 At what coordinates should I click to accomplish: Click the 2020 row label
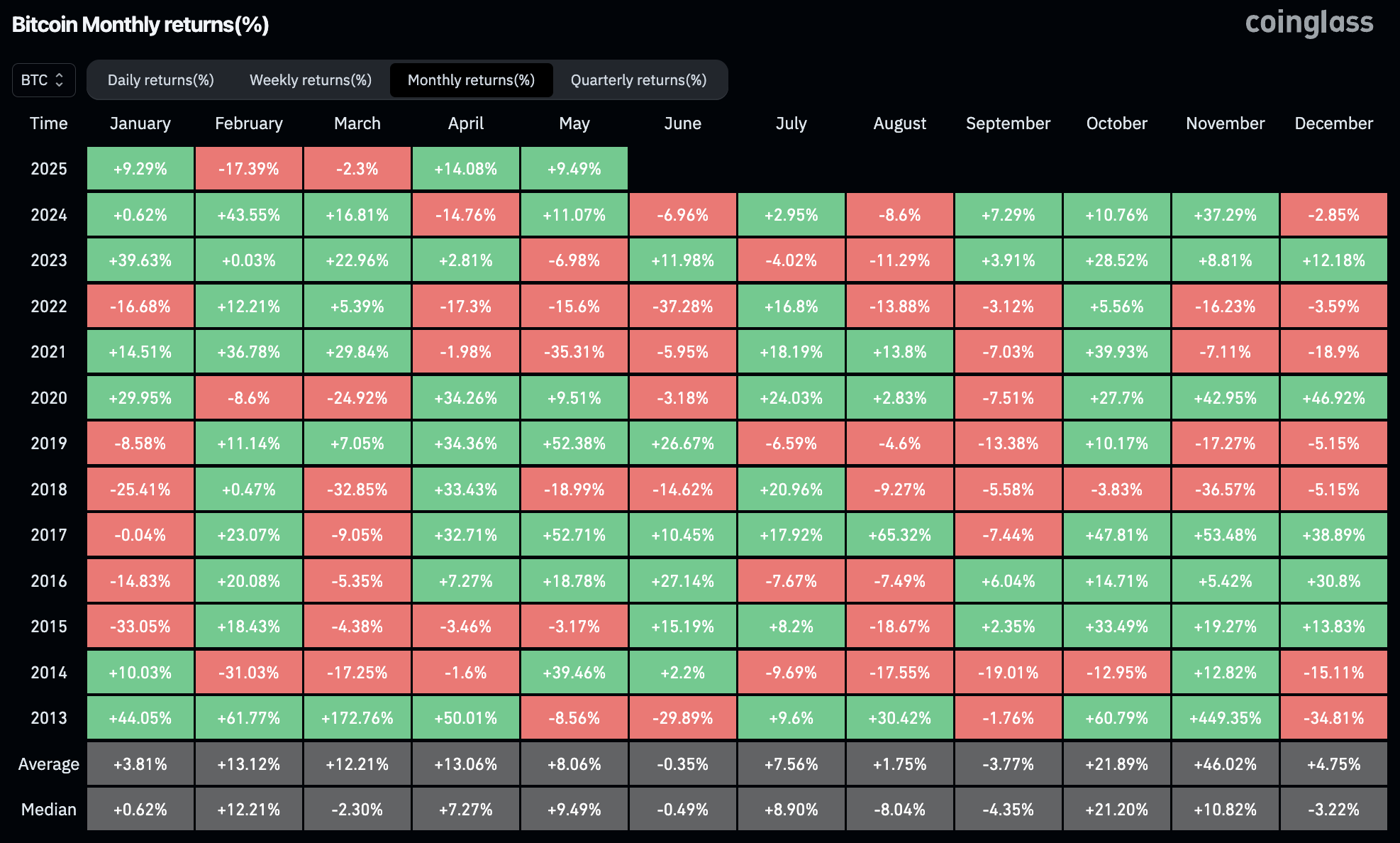point(48,397)
